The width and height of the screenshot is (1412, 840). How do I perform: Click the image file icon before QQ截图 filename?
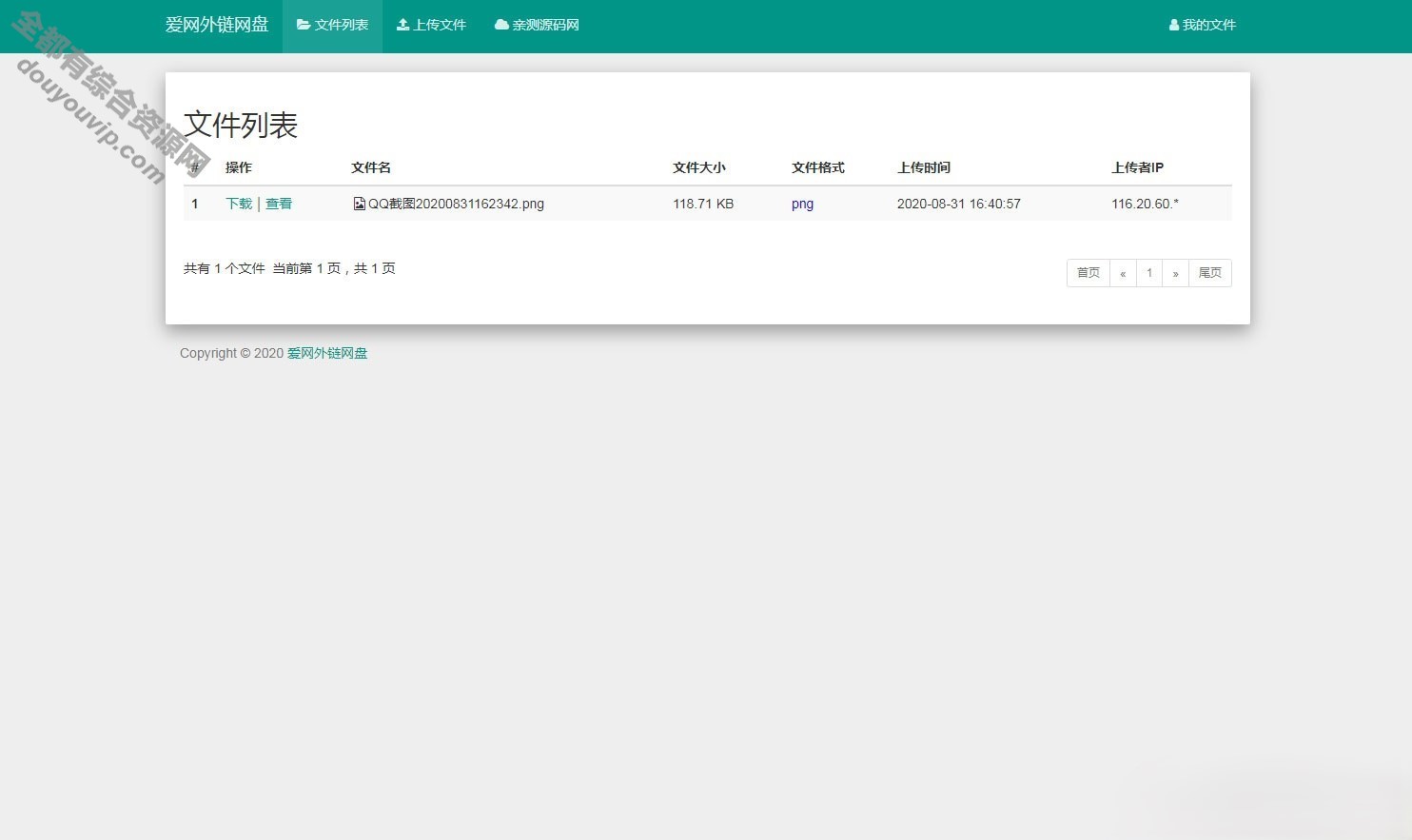359,204
